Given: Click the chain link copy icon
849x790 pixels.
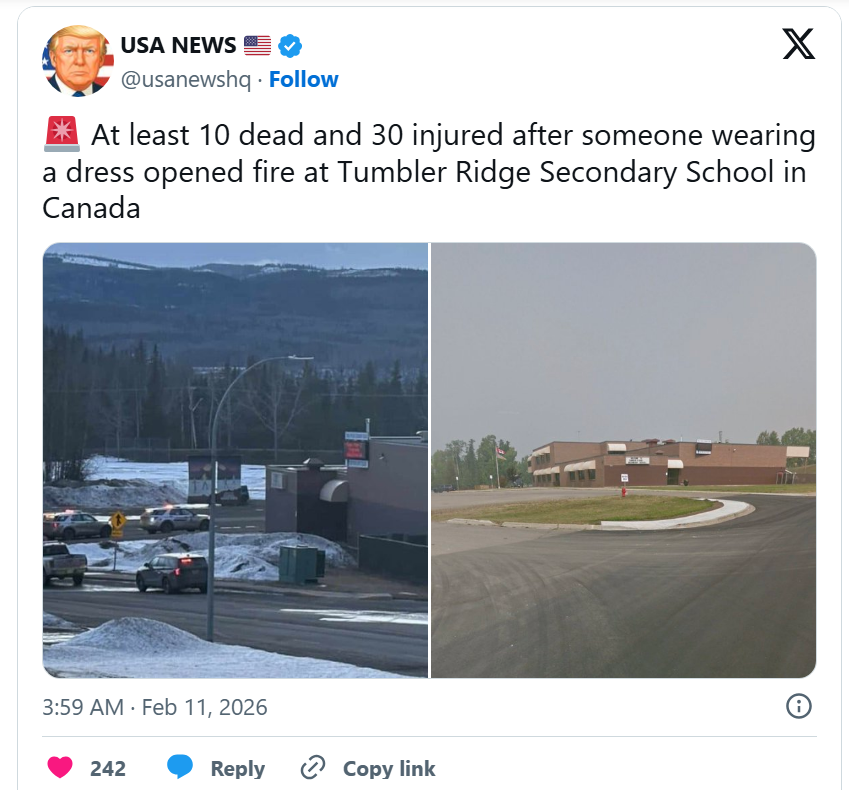Looking at the screenshot, I should coord(313,767).
